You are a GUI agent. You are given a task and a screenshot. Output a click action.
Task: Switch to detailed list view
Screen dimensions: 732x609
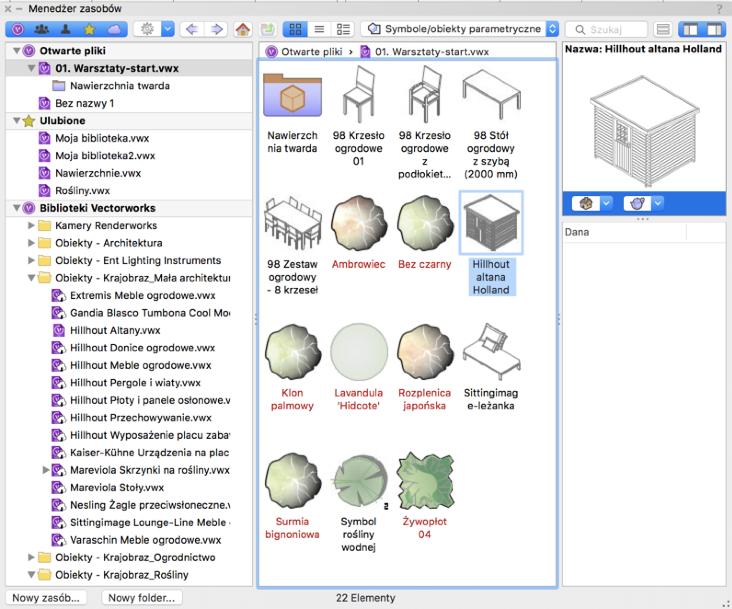343,29
